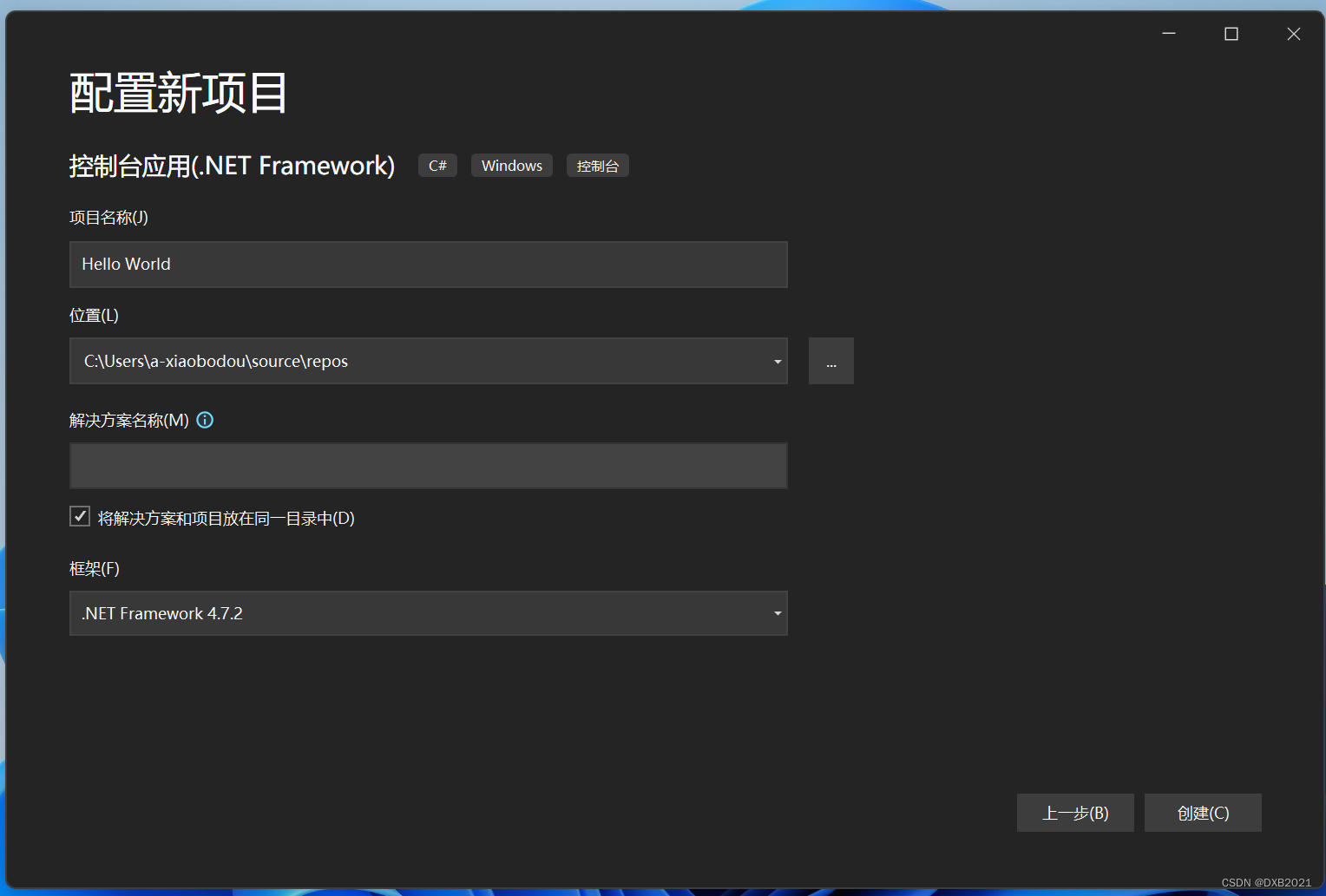Click the 创建(C) create button
This screenshot has width=1326, height=896.
tap(1203, 813)
